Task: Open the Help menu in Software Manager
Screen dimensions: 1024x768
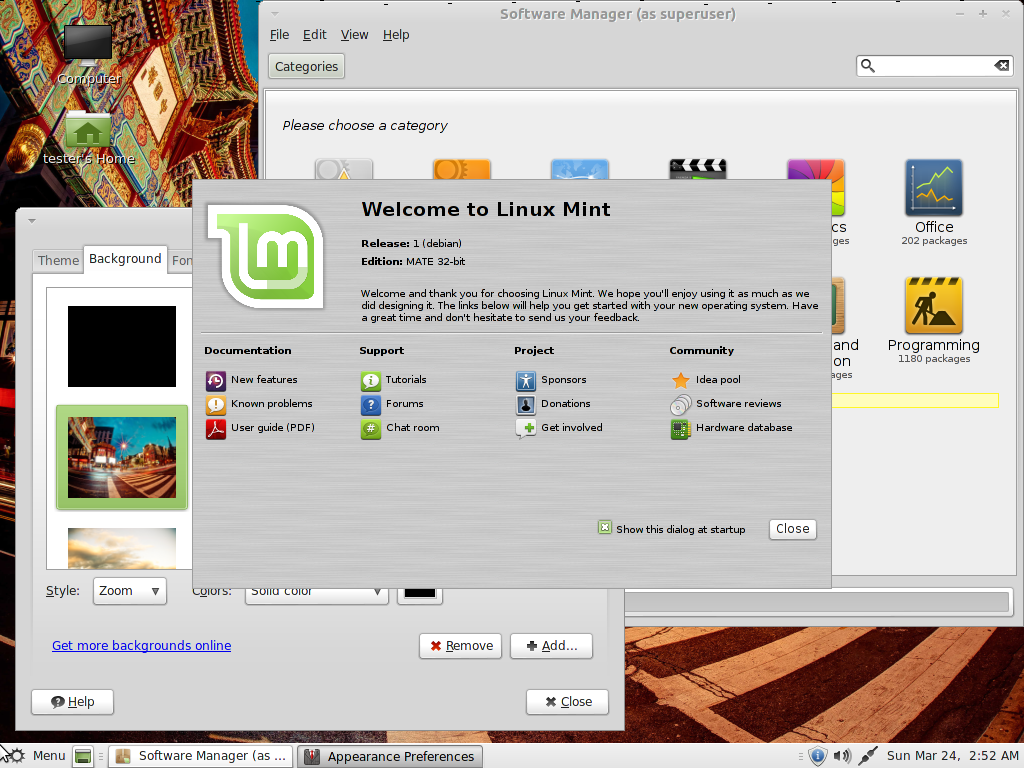Action: tap(396, 35)
